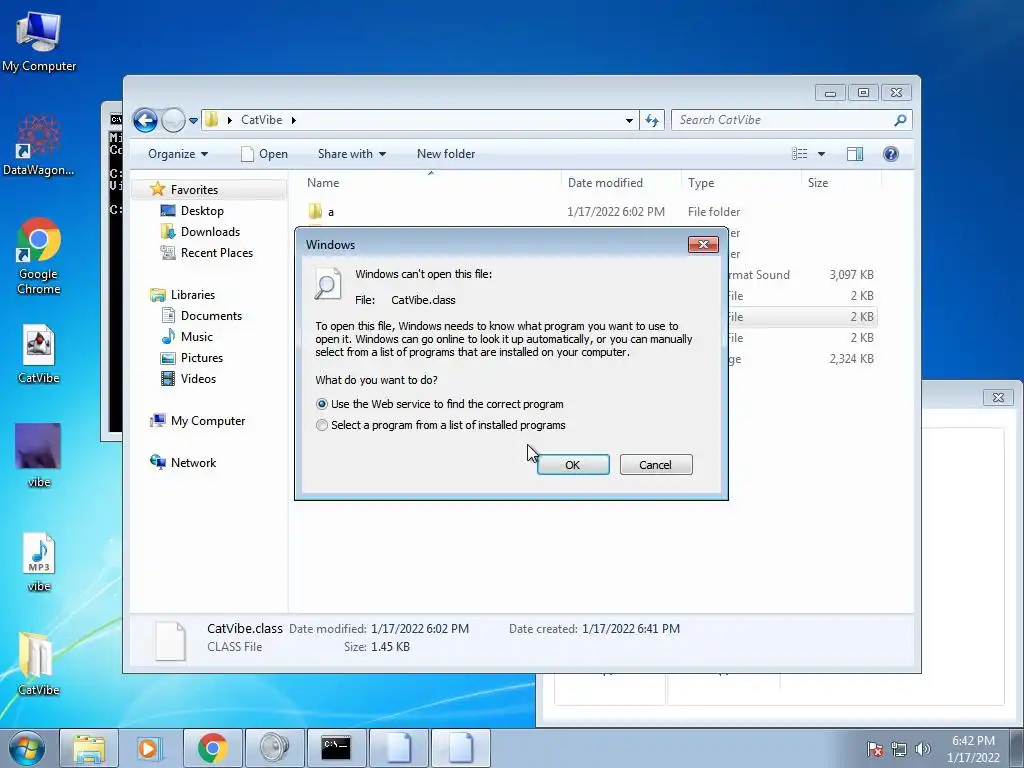Expand address bar previous locations dropdown
The image size is (1024, 768).
click(x=629, y=120)
